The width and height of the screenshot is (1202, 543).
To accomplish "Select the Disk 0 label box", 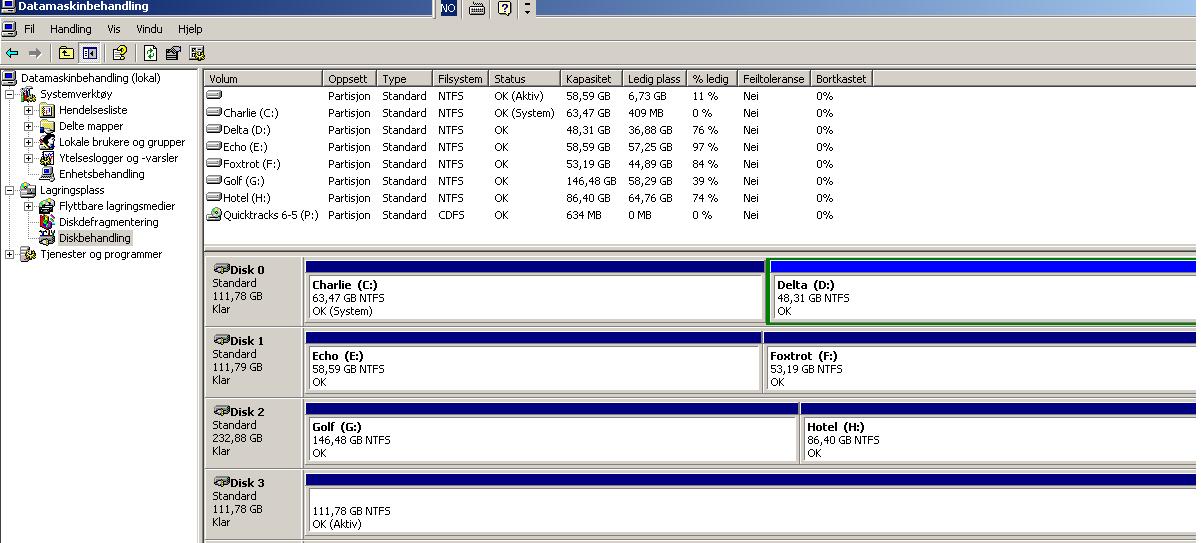I will (253, 290).
